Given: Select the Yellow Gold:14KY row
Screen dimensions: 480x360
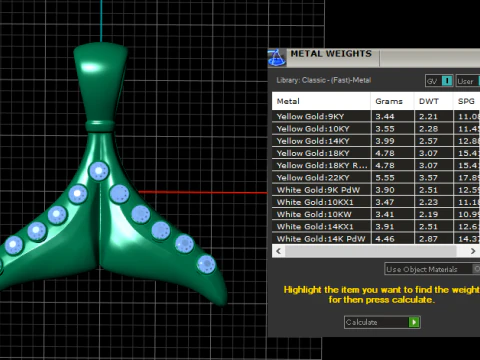Looking at the screenshot, I should pos(376,141).
